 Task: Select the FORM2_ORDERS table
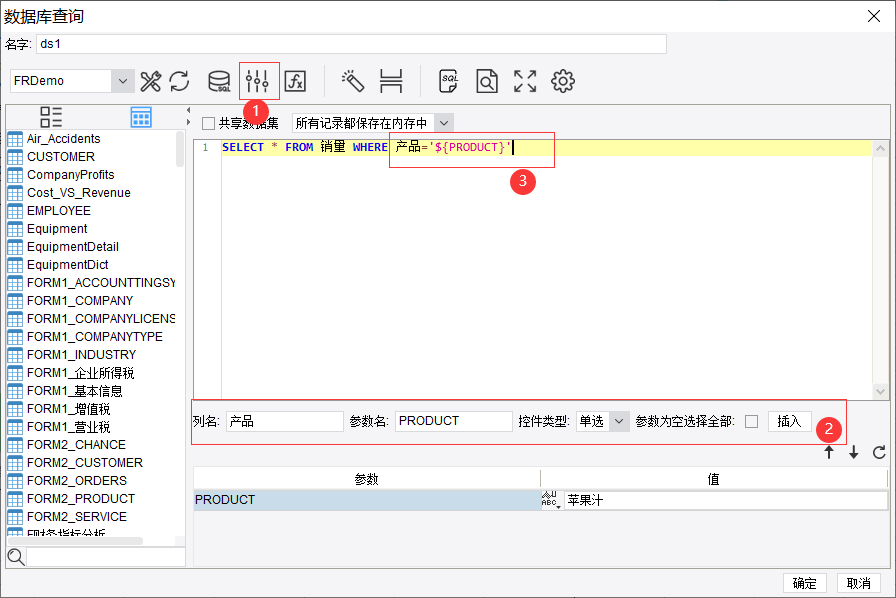pos(77,481)
